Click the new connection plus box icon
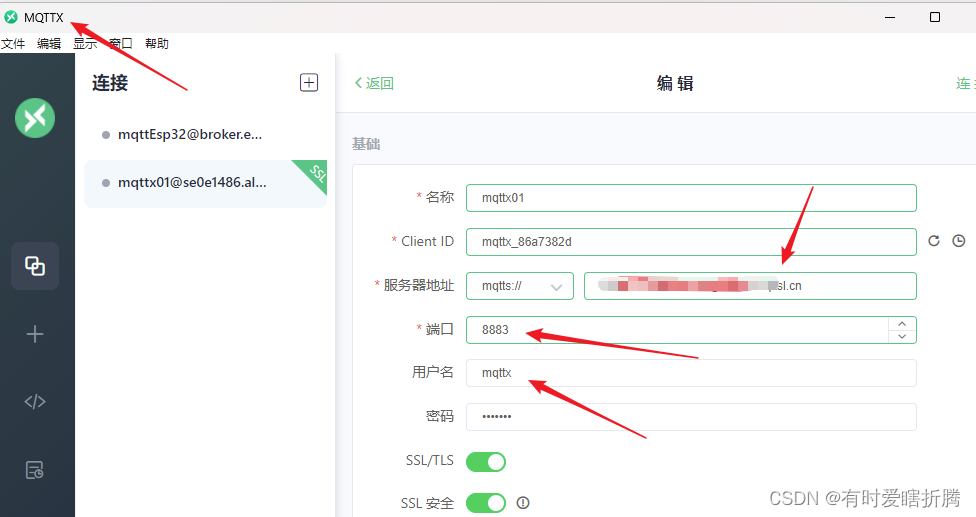Viewport: 976px width, 517px height. 309,82
